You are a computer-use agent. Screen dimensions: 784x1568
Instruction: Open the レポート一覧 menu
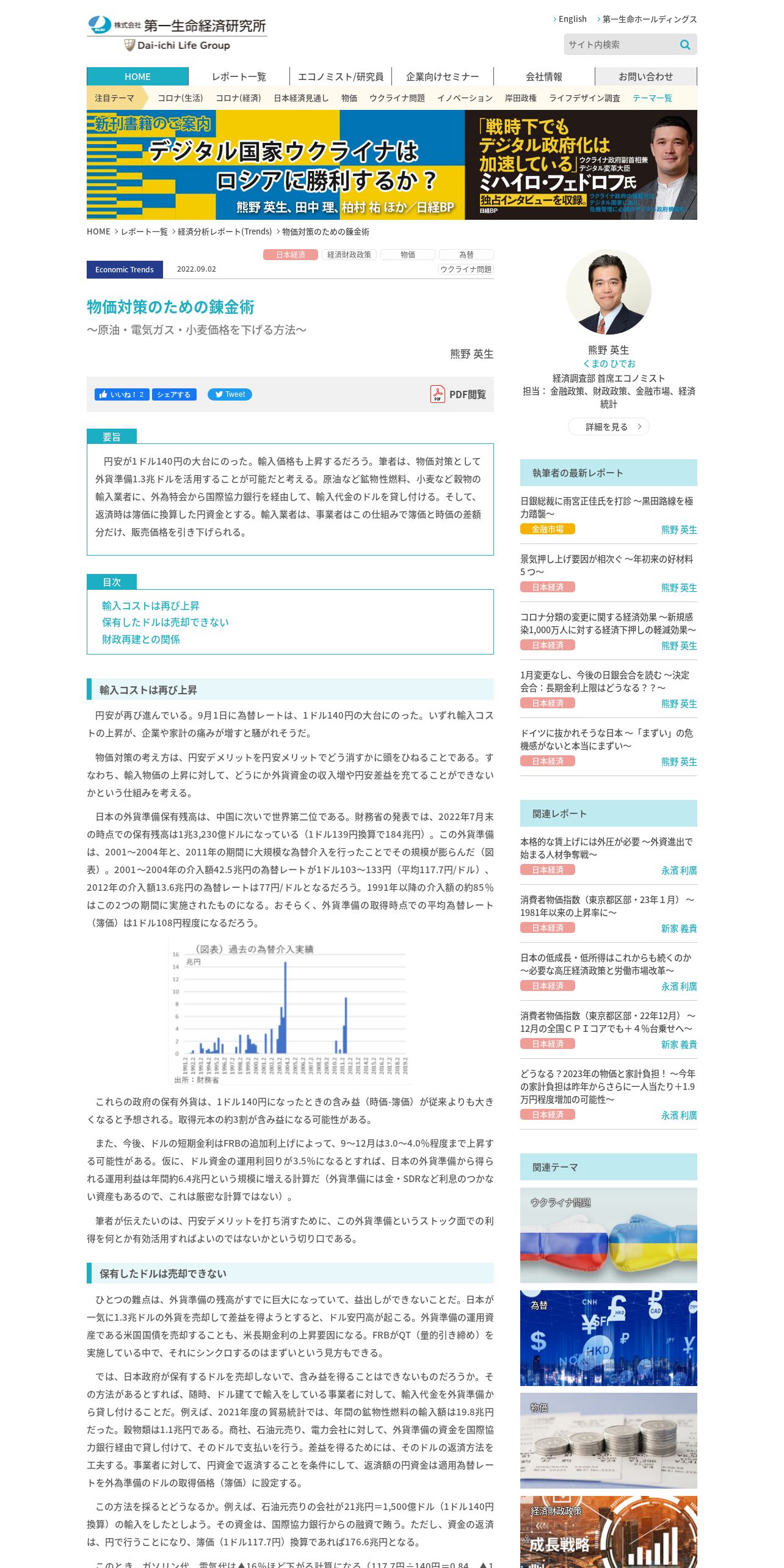pos(239,76)
